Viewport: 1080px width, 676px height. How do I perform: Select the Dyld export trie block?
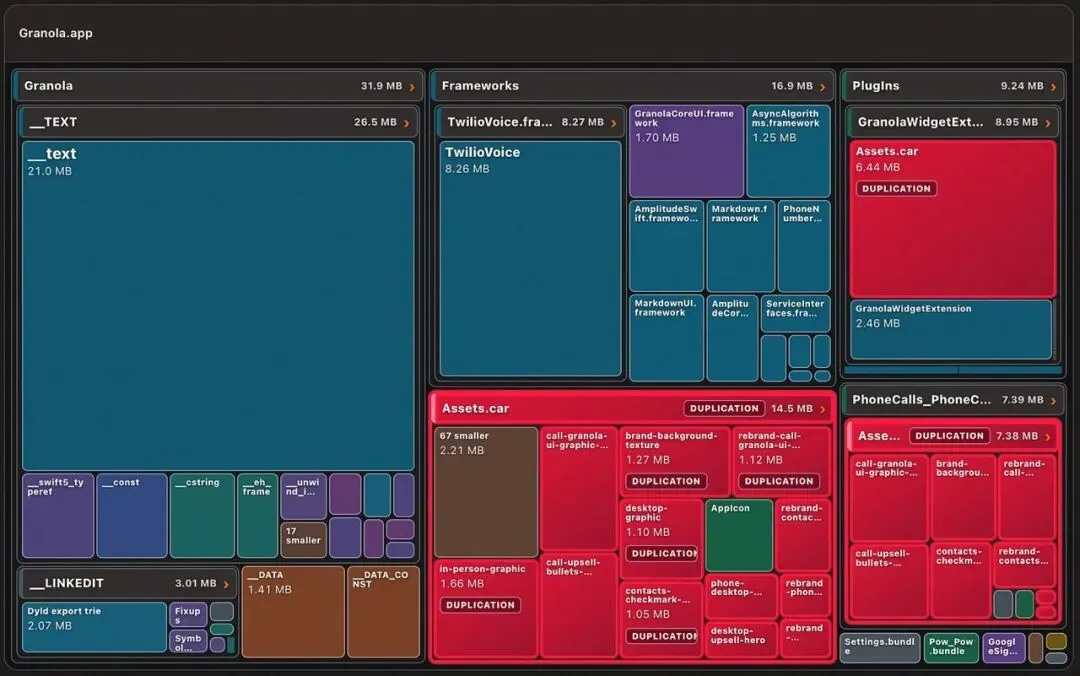click(x=94, y=627)
